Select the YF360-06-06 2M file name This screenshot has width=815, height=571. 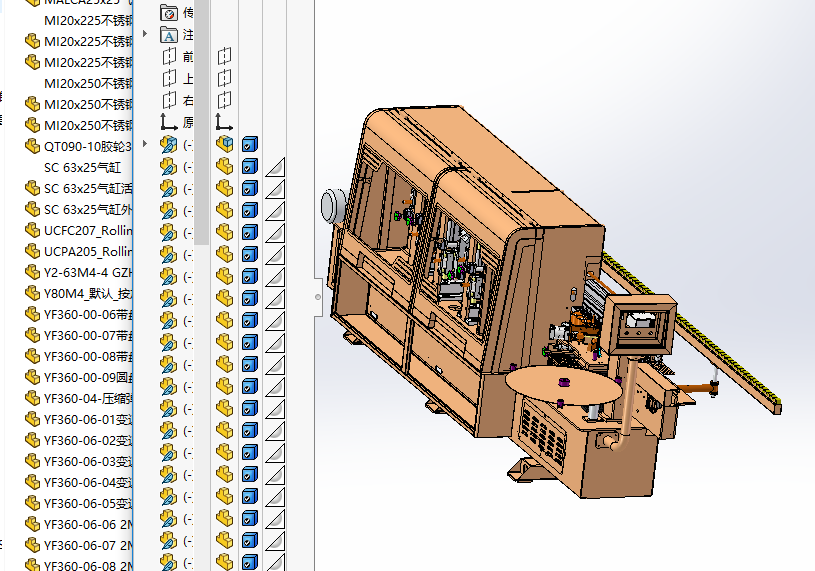point(88,524)
